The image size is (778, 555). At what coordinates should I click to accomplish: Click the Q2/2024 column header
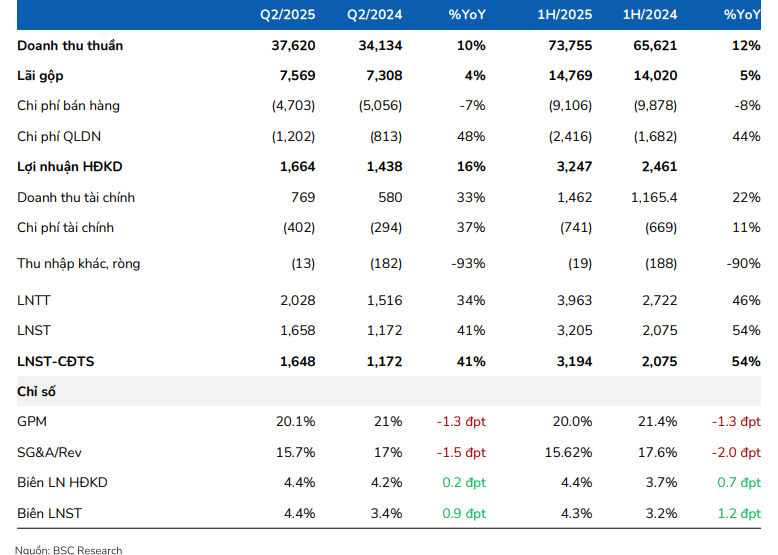point(375,15)
